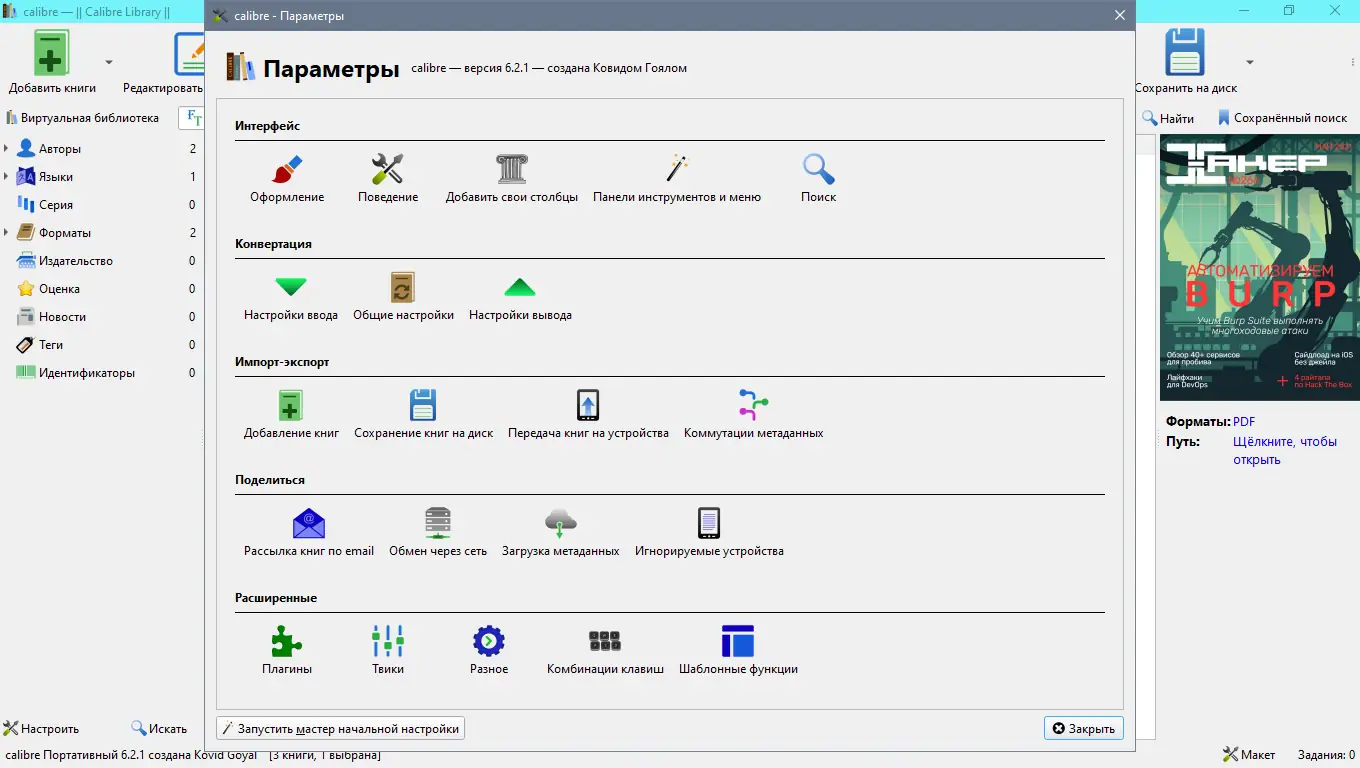1360x768 pixels.
Task: Open Настройки ввода conversion settings
Action: (x=291, y=297)
